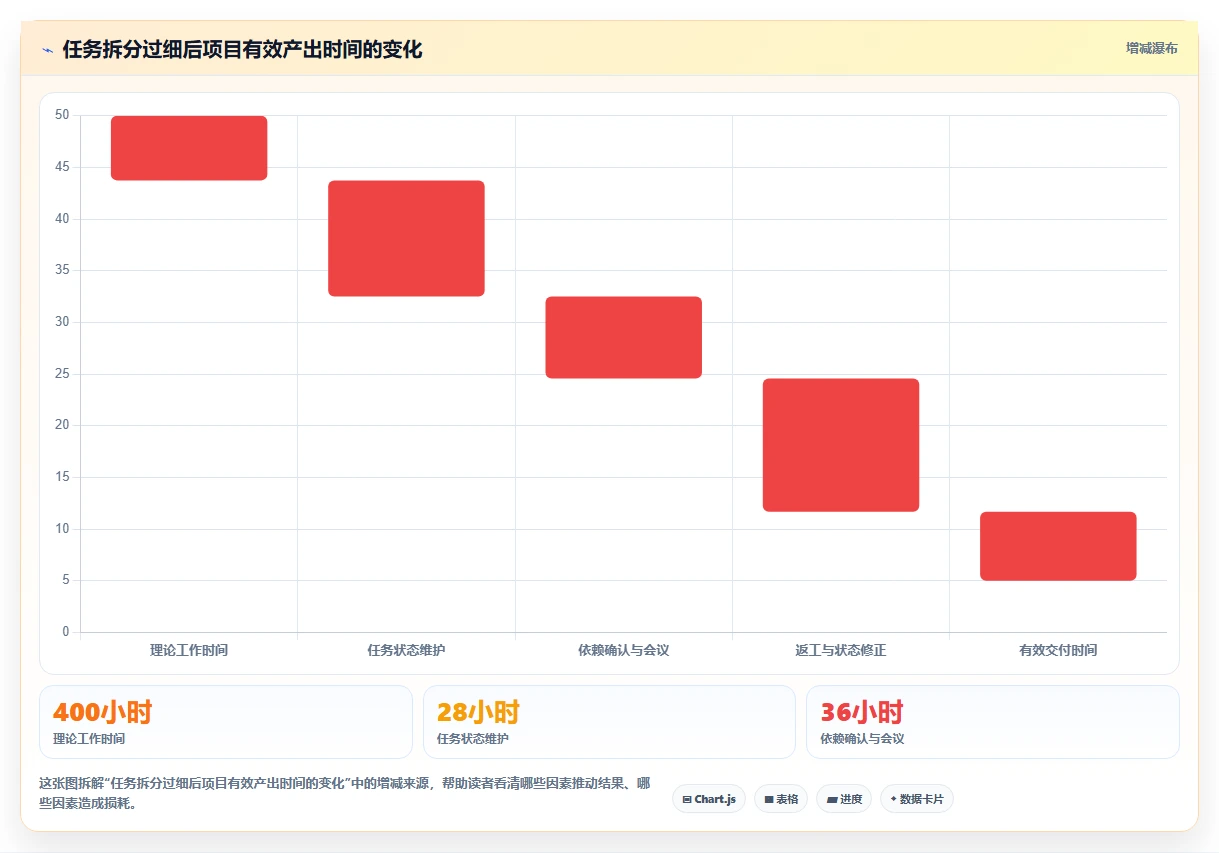
Task: Click the Chart.js tag chip
Action: coord(709,799)
